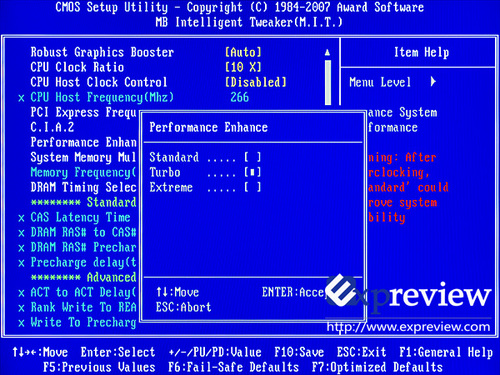Viewport: 500px width, 375px height.
Task: Select the C.I.A.2 setting
Action: 52,127
